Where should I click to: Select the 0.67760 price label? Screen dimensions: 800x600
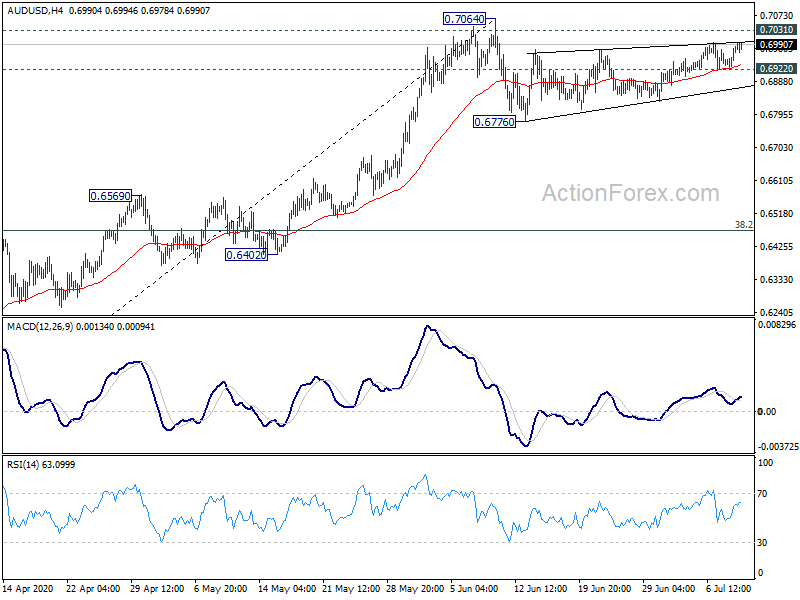494,122
